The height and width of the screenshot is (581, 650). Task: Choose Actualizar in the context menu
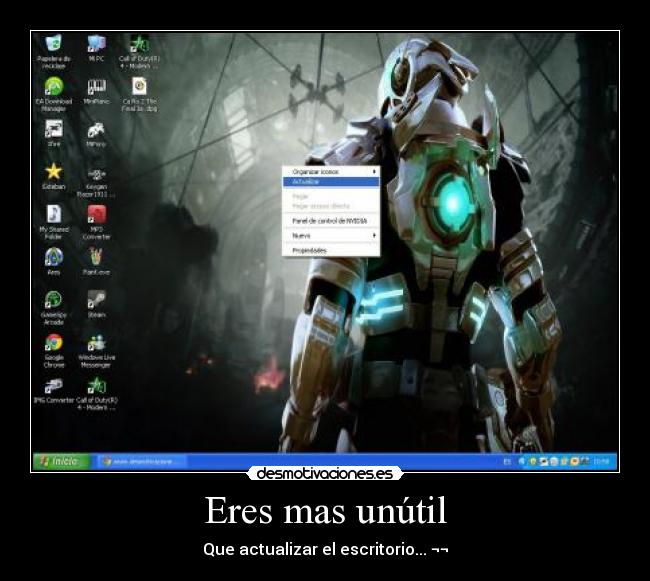pos(331,182)
